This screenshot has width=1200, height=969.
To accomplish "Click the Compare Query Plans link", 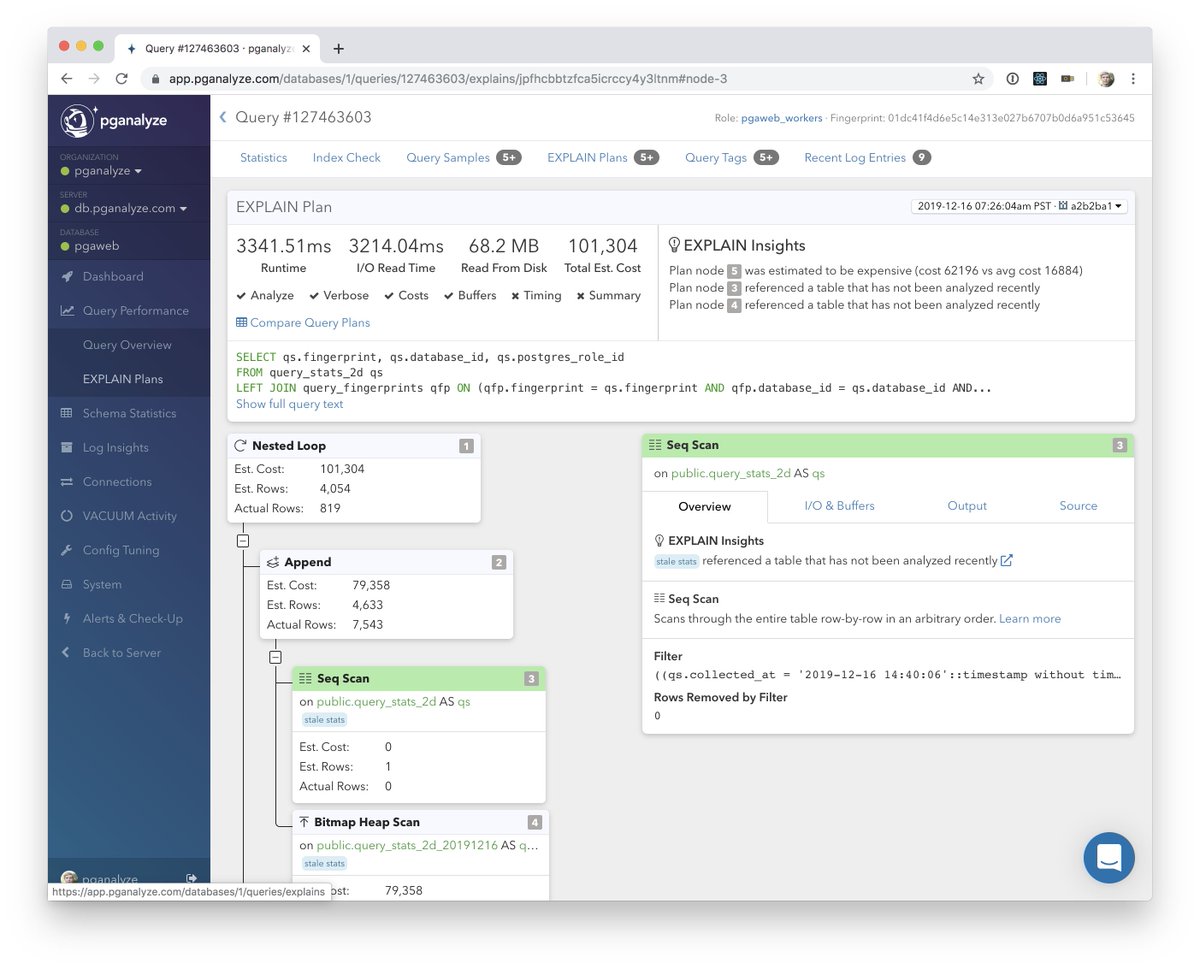I will [x=303, y=323].
